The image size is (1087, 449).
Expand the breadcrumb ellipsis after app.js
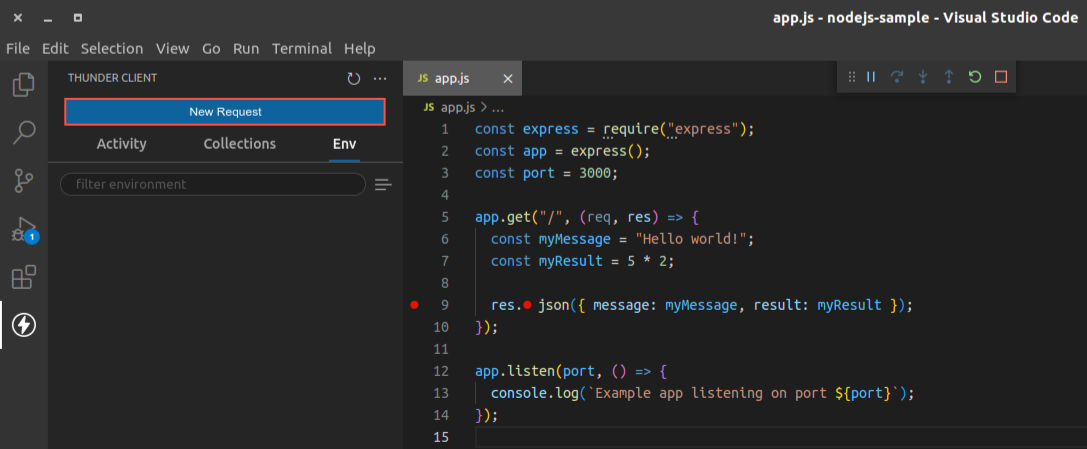click(497, 107)
